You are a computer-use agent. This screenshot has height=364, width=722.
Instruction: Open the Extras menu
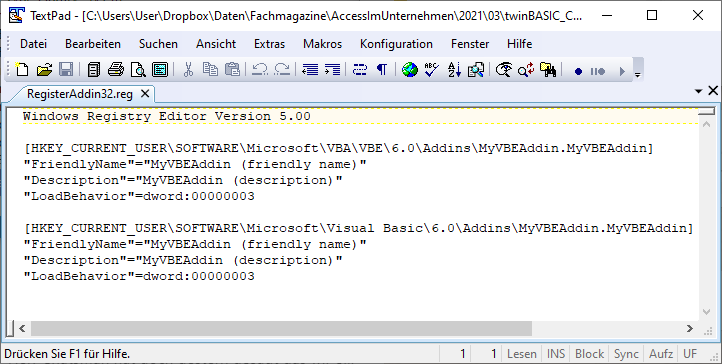click(x=269, y=44)
